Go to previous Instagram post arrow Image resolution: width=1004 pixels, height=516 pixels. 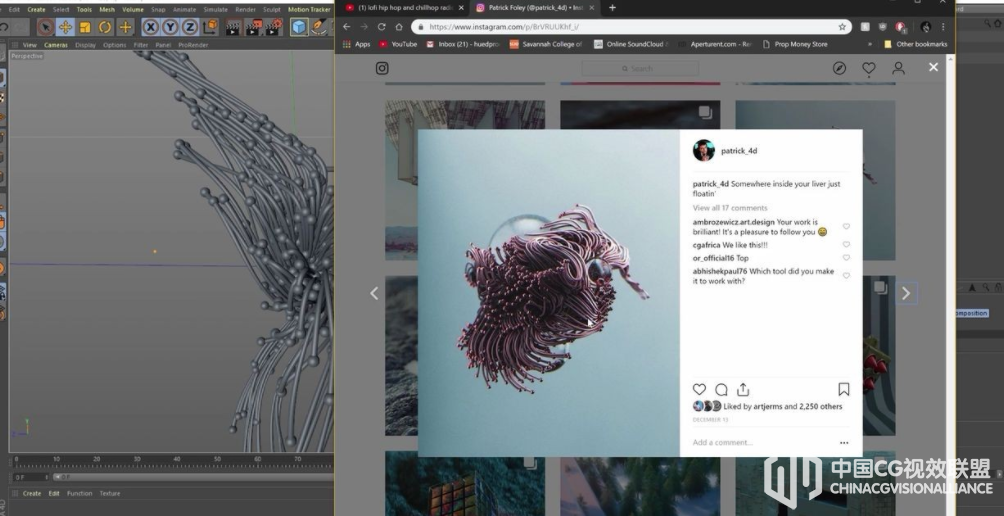click(374, 293)
